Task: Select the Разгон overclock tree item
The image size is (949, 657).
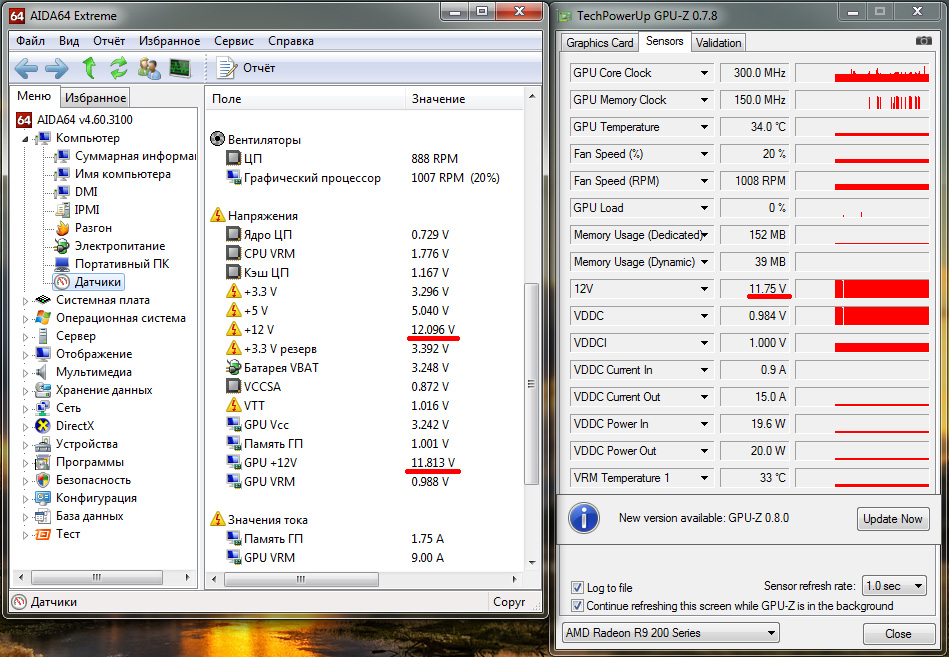Action: [x=83, y=228]
